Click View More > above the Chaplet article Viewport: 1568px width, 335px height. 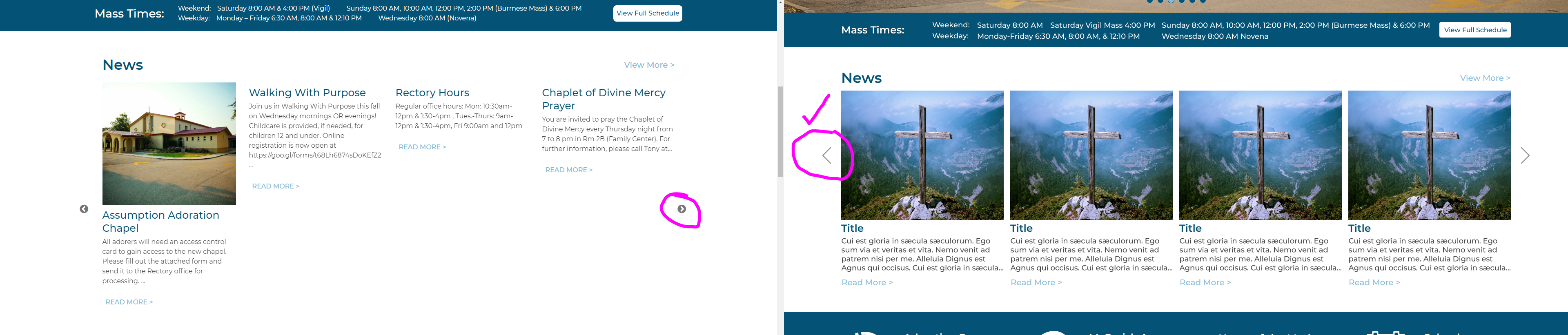tap(649, 65)
